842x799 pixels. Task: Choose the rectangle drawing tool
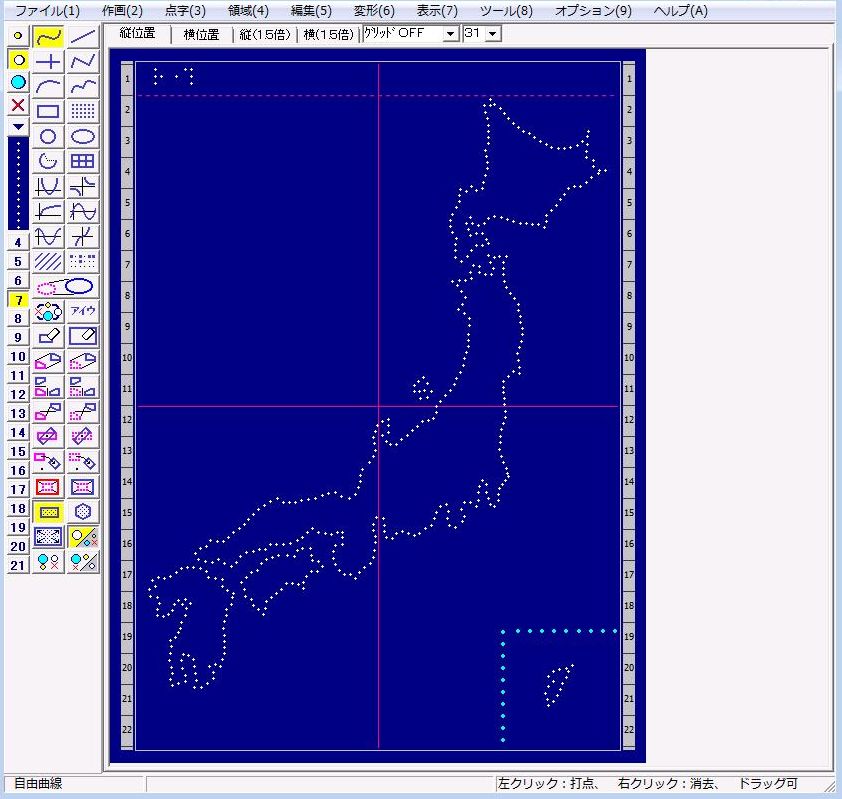pyautogui.click(x=48, y=111)
